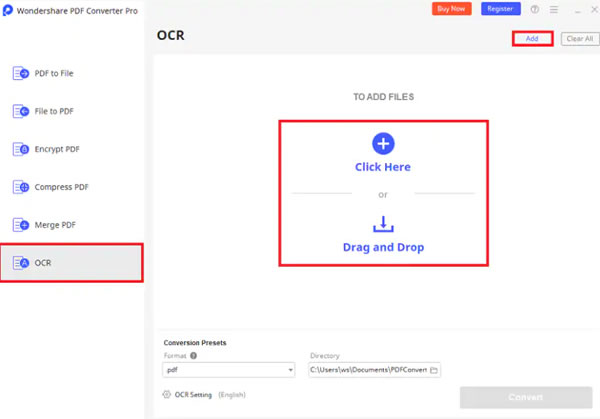This screenshot has width=600, height=419.
Task: Open the help question mark icon
Action: tap(535, 9)
